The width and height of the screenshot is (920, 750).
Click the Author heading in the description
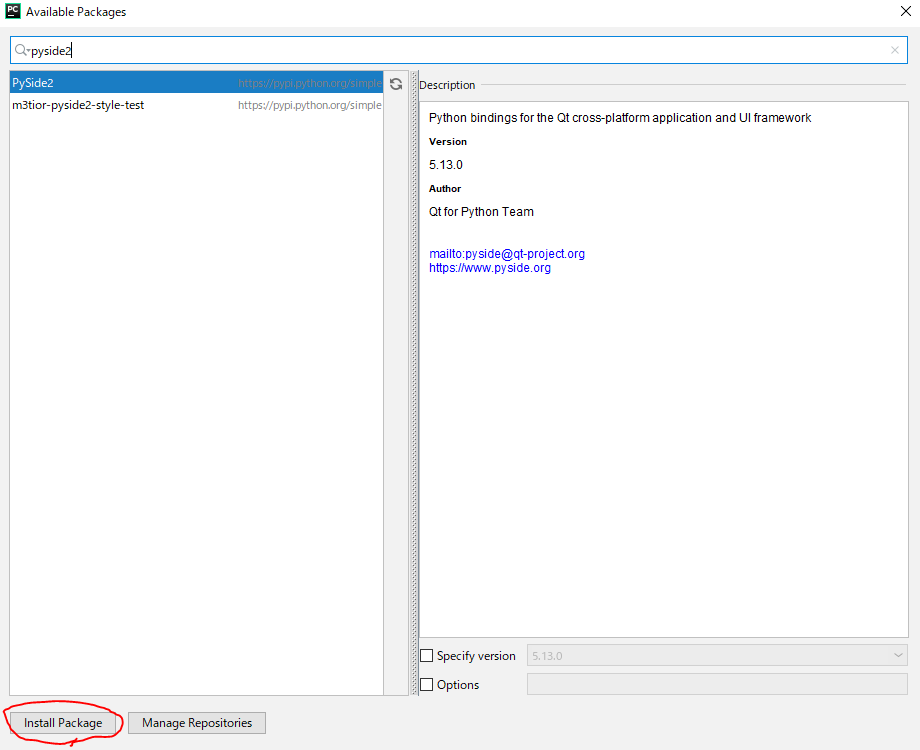445,188
